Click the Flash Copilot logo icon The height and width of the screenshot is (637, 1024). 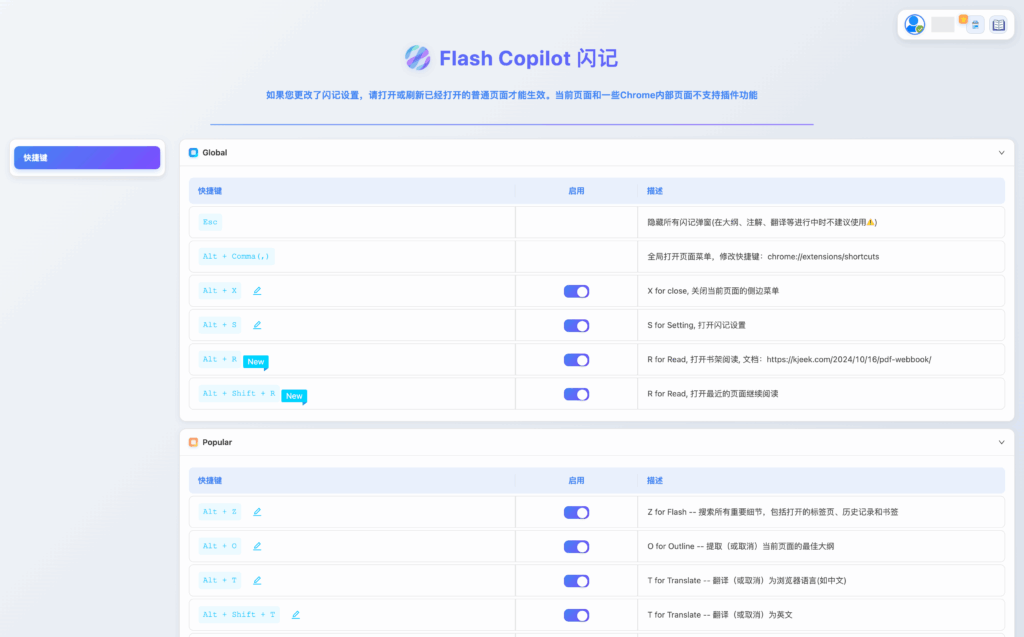[x=417, y=57]
